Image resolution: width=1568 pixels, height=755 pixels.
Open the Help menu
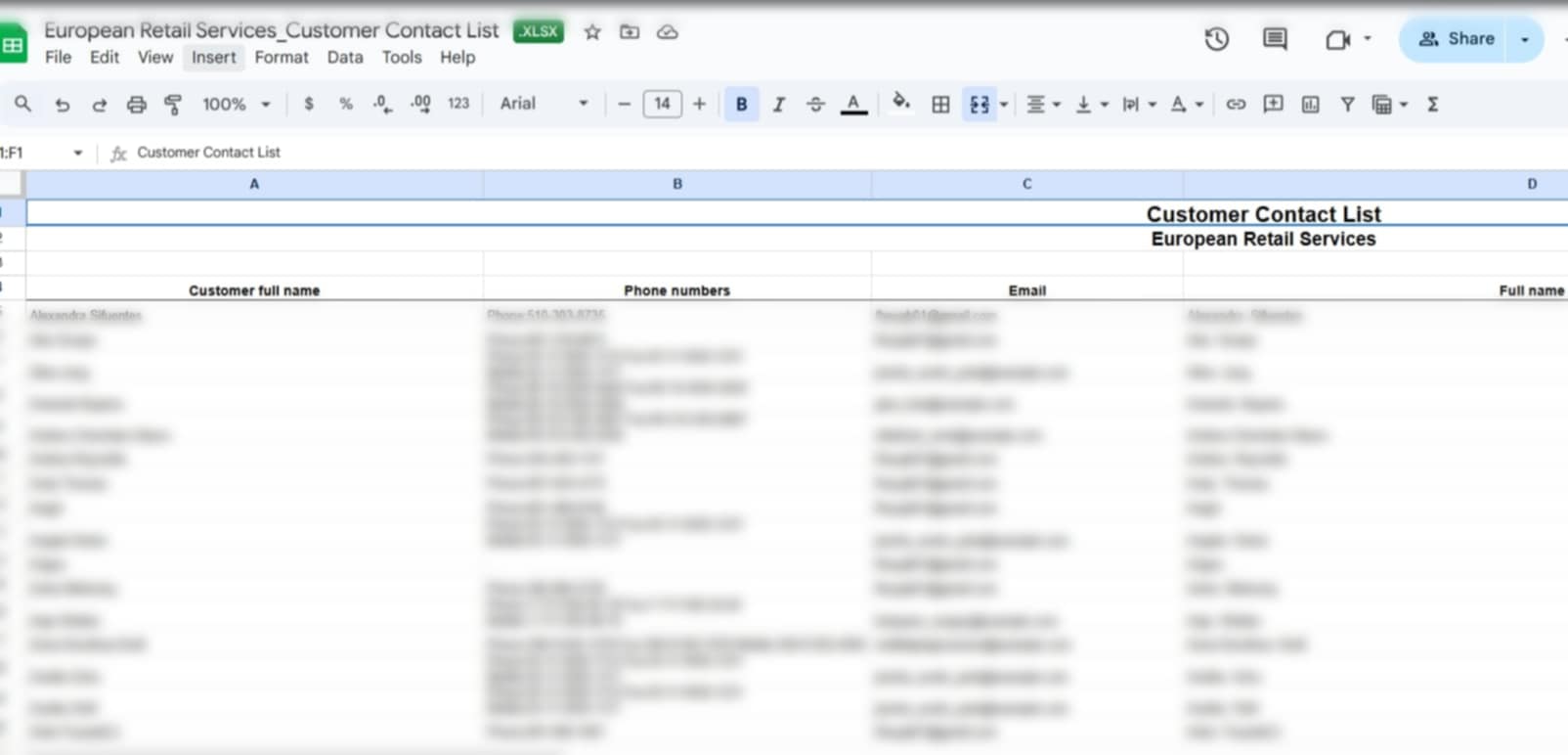coord(457,58)
